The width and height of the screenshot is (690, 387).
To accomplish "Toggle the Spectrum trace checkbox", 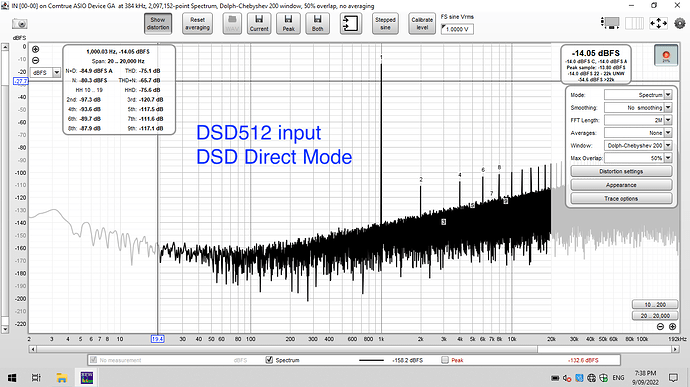I will coord(269,360).
